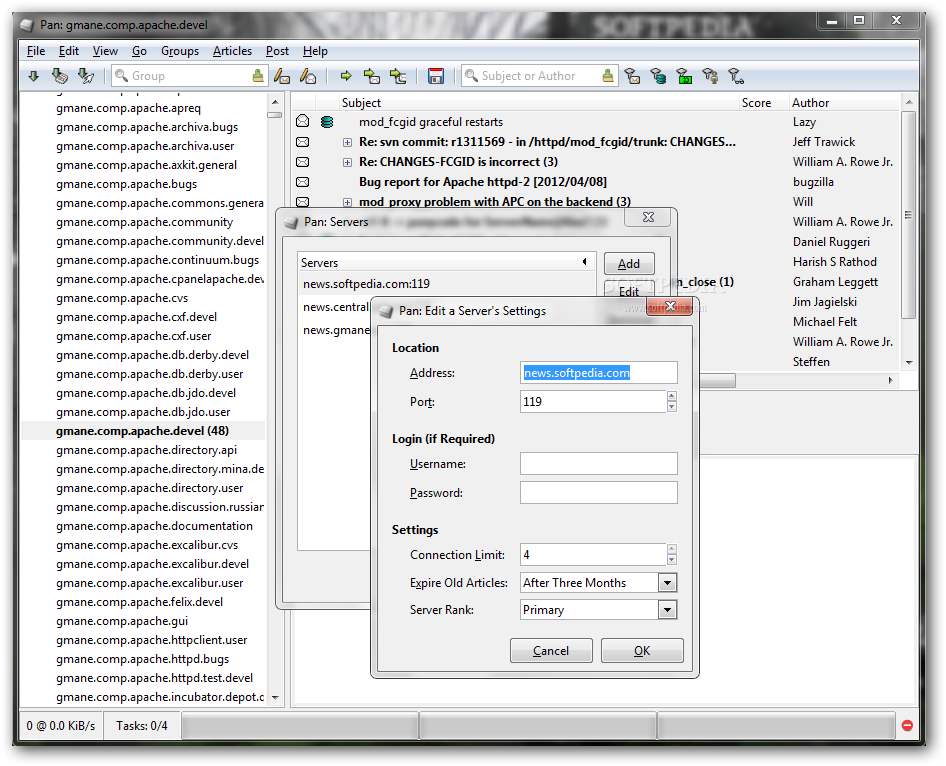Click the Pan app icon in main title bar
Viewport: 946px width, 766px height.
pyautogui.click(x=27, y=25)
